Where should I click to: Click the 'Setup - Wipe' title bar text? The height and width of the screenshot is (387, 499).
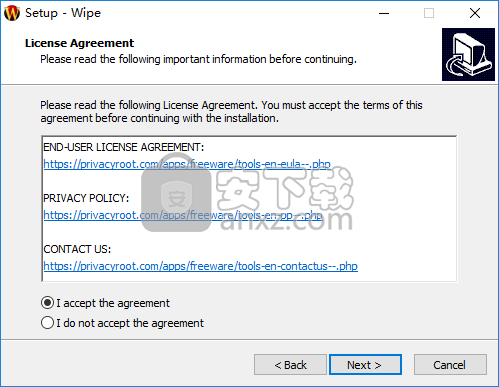pos(63,13)
